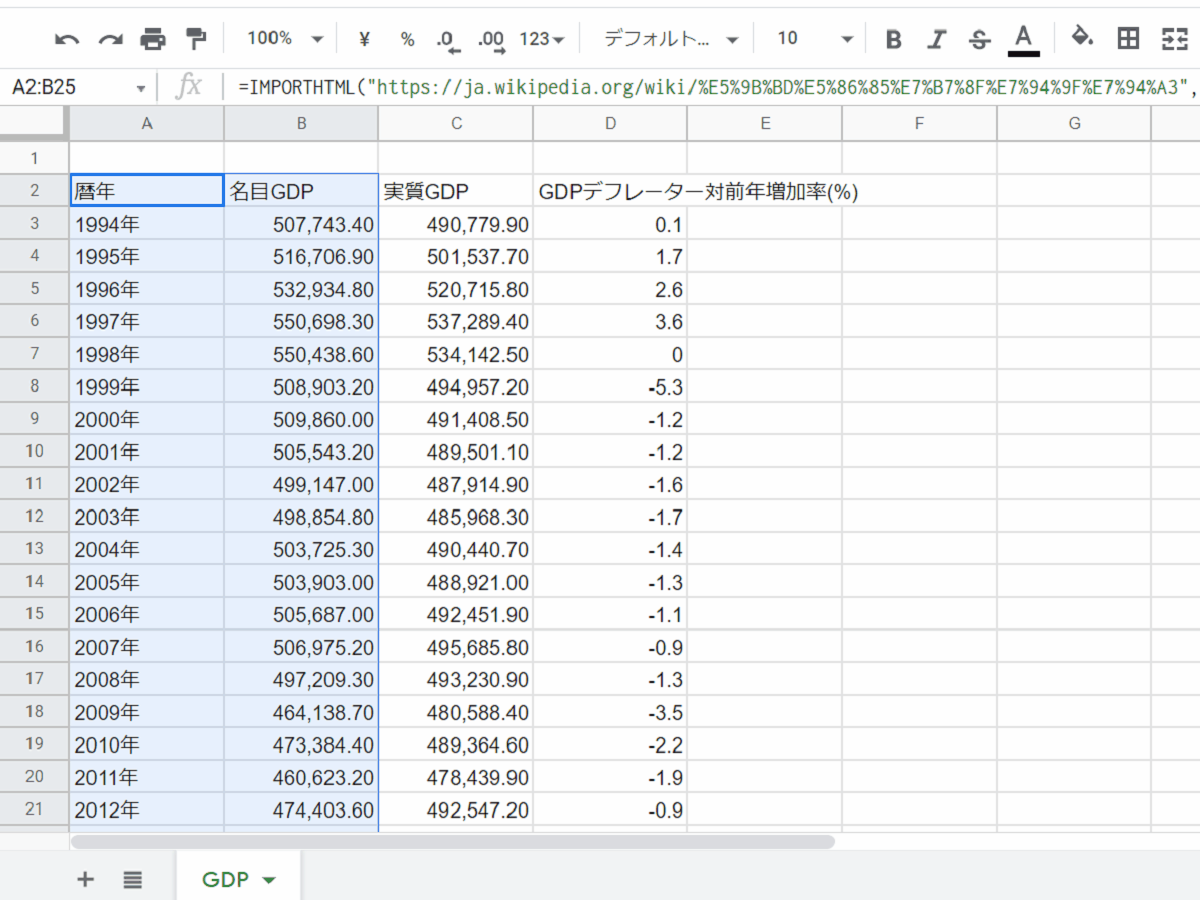The width and height of the screenshot is (1200, 900).
Task: Open the font size dropdown
Action: coord(815,39)
